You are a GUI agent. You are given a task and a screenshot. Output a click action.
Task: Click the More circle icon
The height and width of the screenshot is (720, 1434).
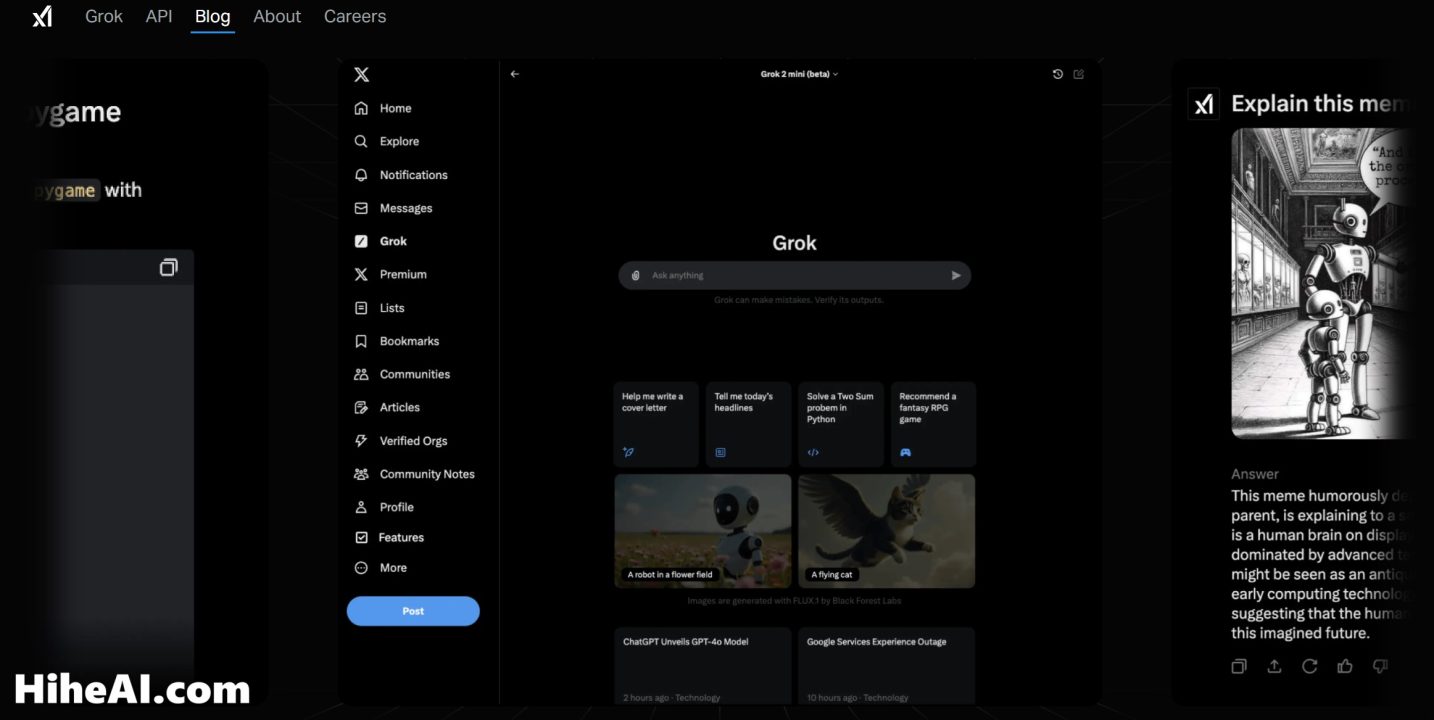pyautogui.click(x=361, y=568)
